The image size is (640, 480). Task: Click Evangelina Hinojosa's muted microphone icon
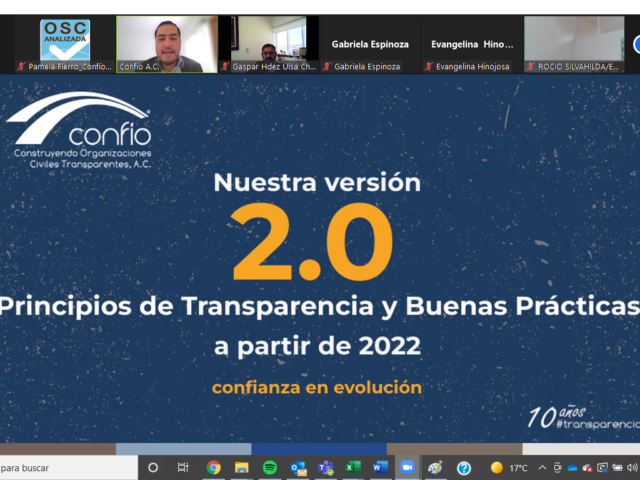coord(429,66)
